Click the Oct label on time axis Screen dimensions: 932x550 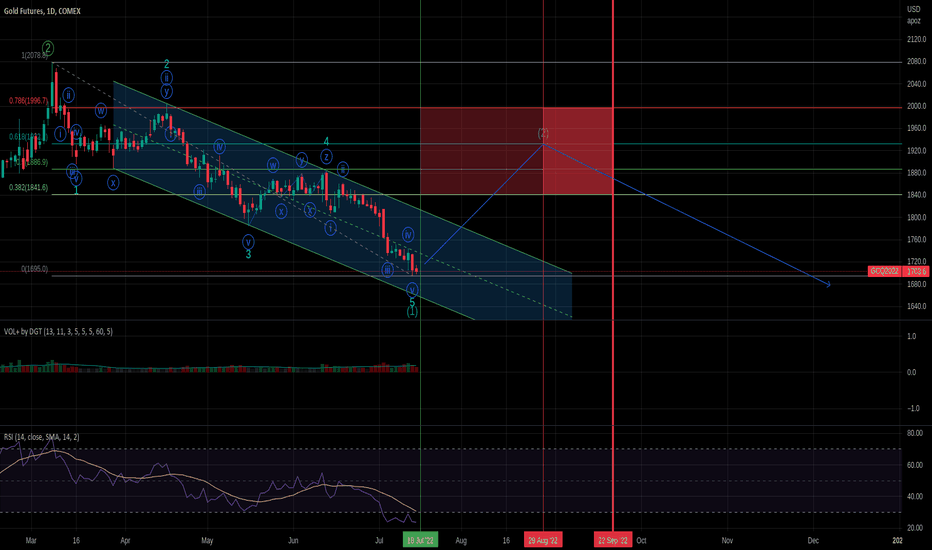pos(641,540)
